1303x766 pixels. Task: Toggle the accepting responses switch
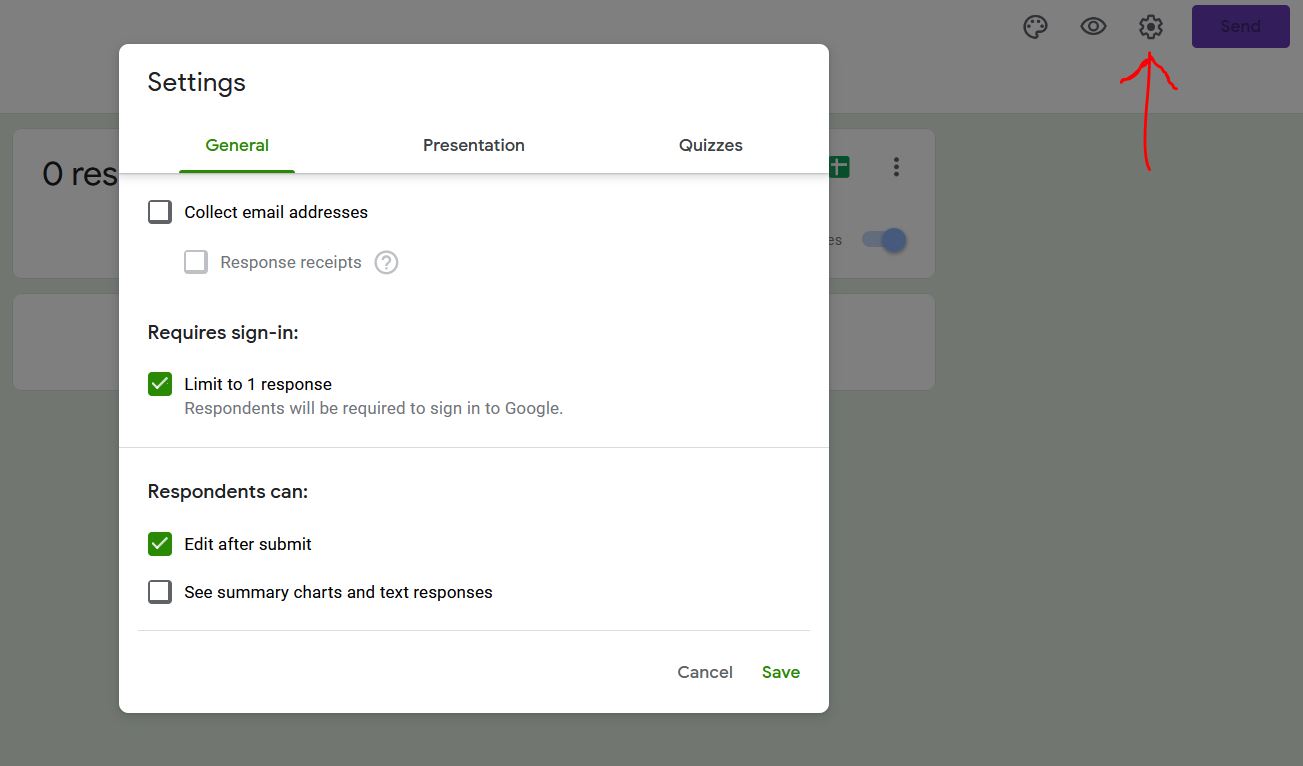coord(884,240)
